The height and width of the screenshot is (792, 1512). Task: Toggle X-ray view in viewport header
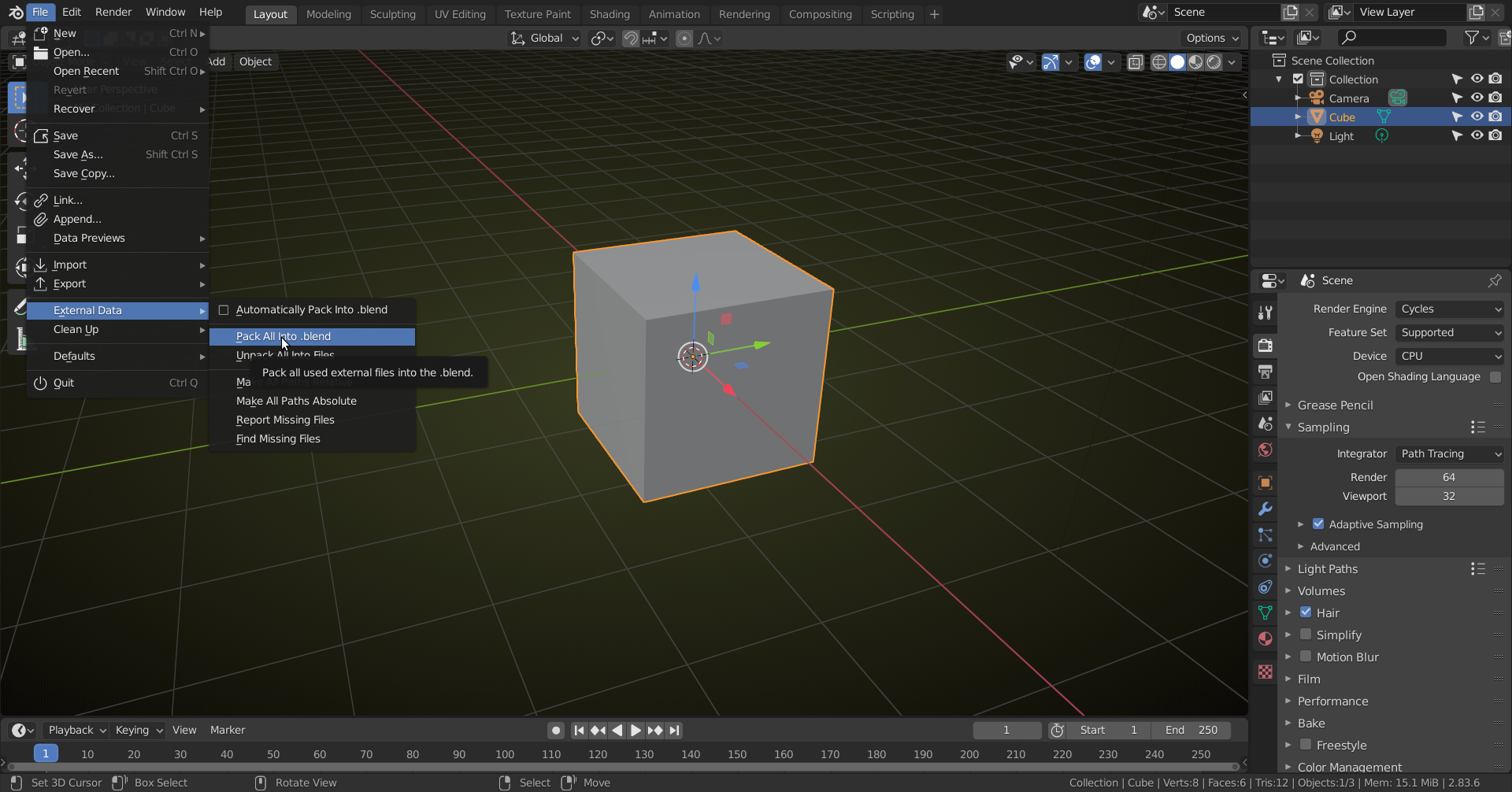[1135, 62]
